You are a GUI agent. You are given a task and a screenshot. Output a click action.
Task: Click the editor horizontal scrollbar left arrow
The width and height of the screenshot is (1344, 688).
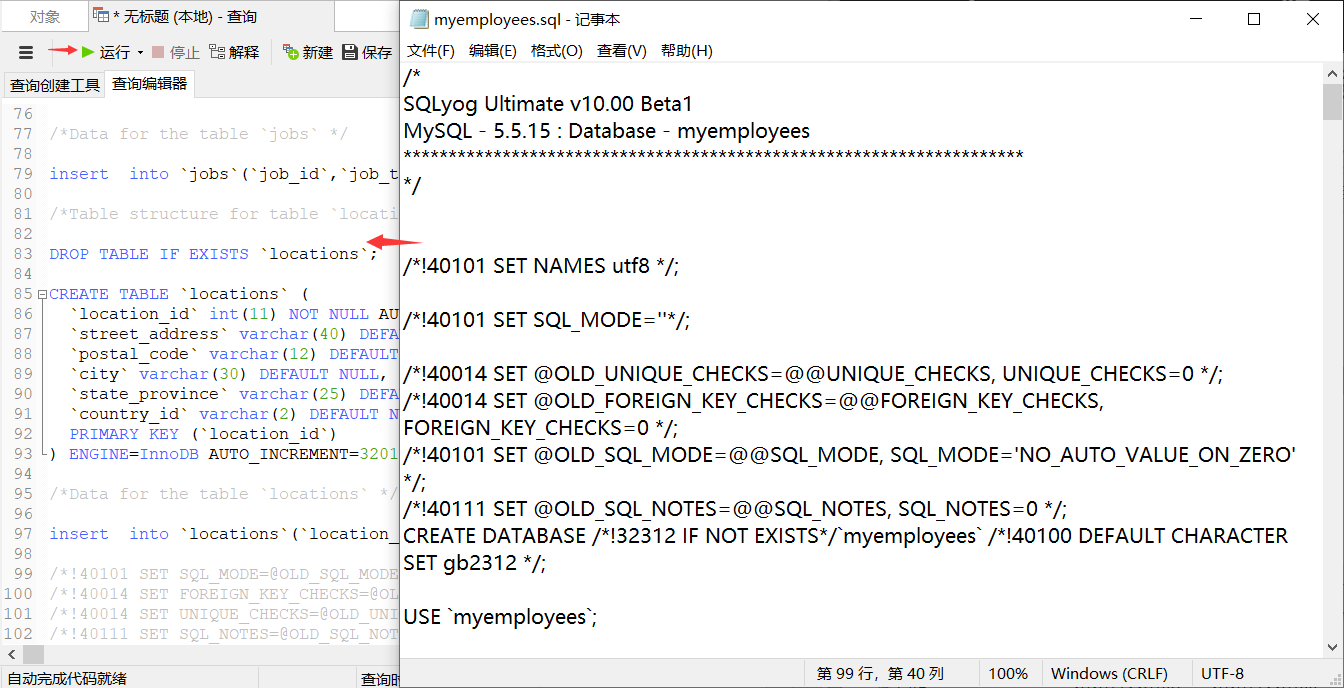tap(10, 654)
